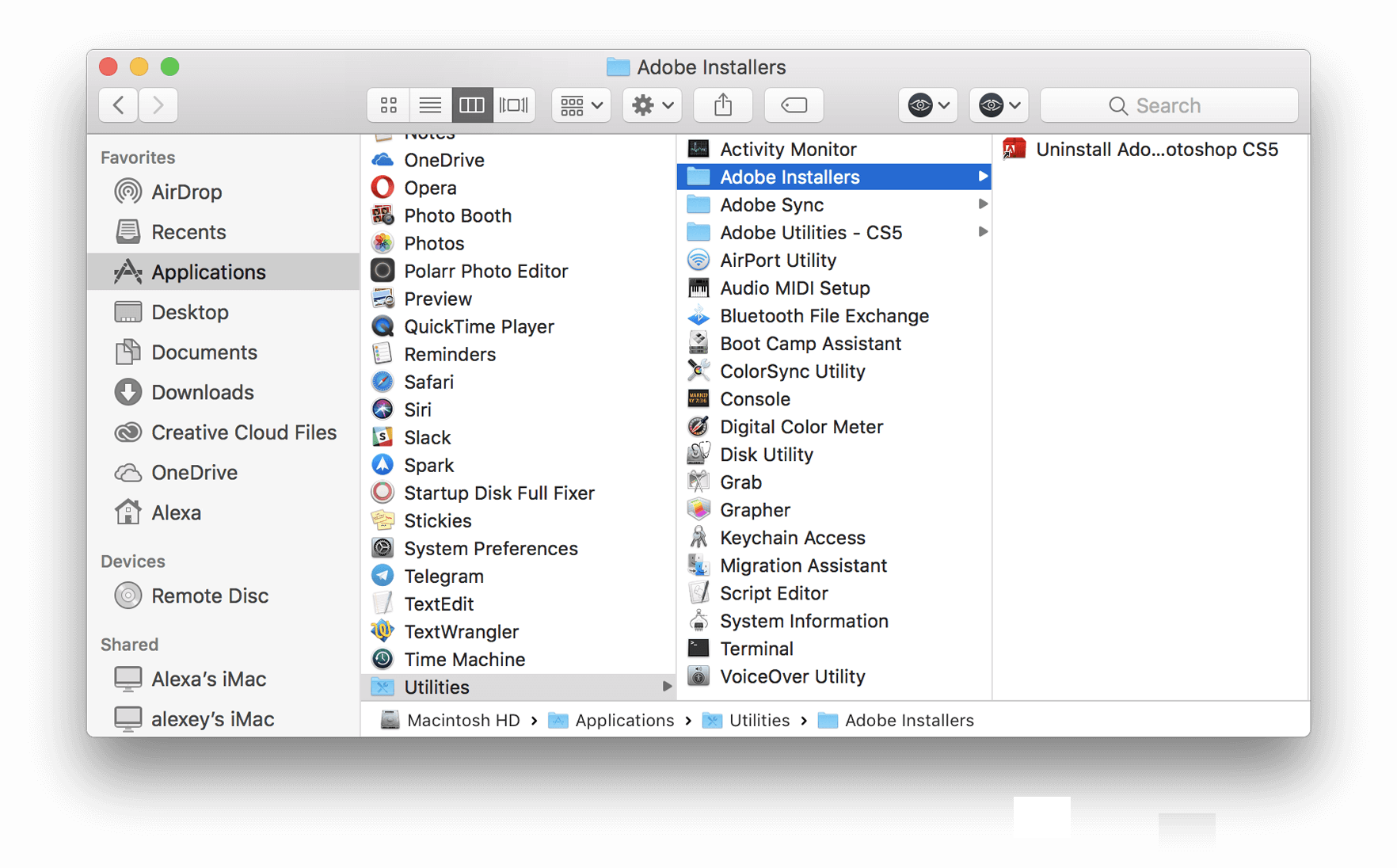Go back with the back arrow
This screenshot has height=868, width=1397.
[x=119, y=105]
